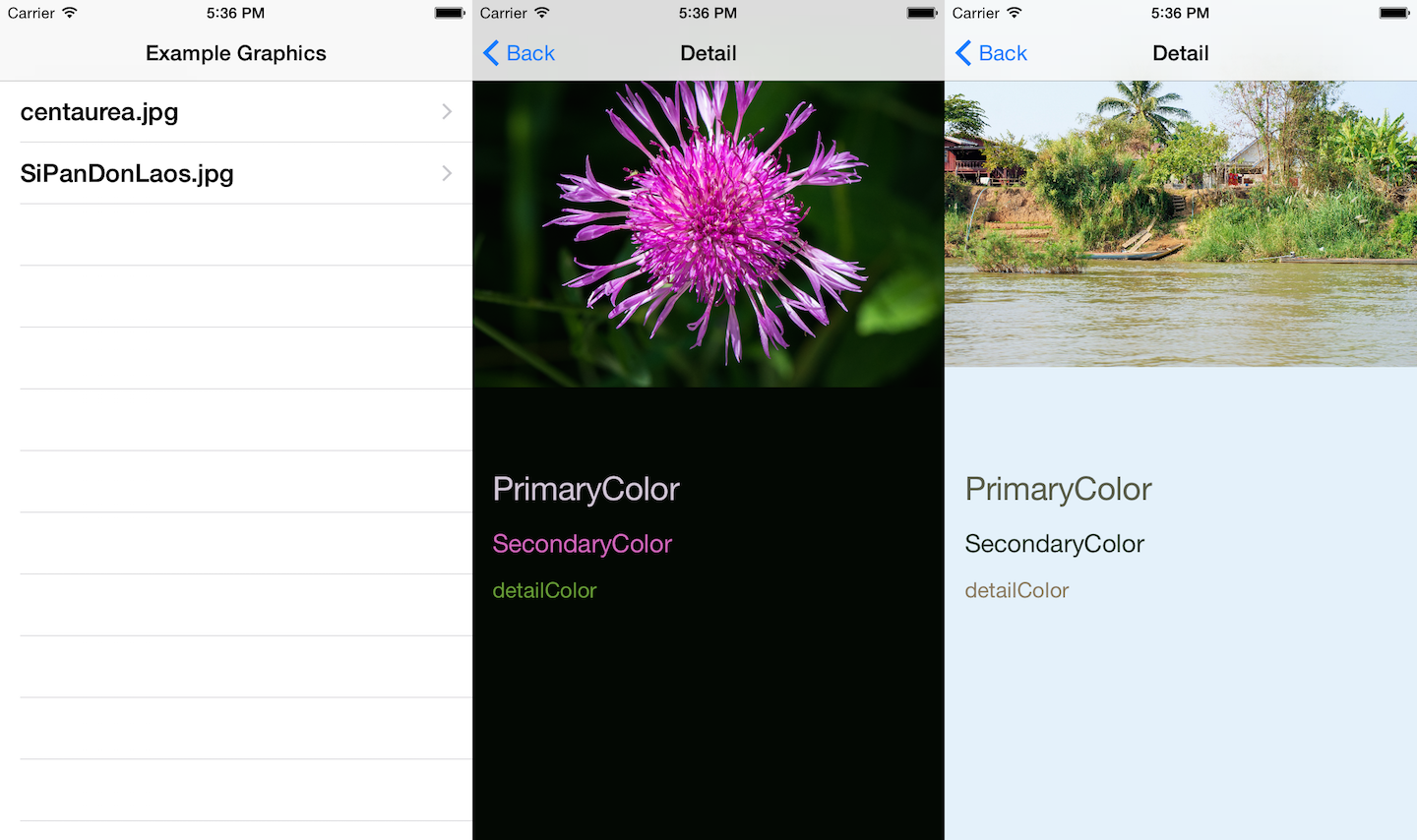Viewport: 1417px width, 840px height.
Task: Select PrimaryColor label on the dark screen
Action: tap(586, 489)
